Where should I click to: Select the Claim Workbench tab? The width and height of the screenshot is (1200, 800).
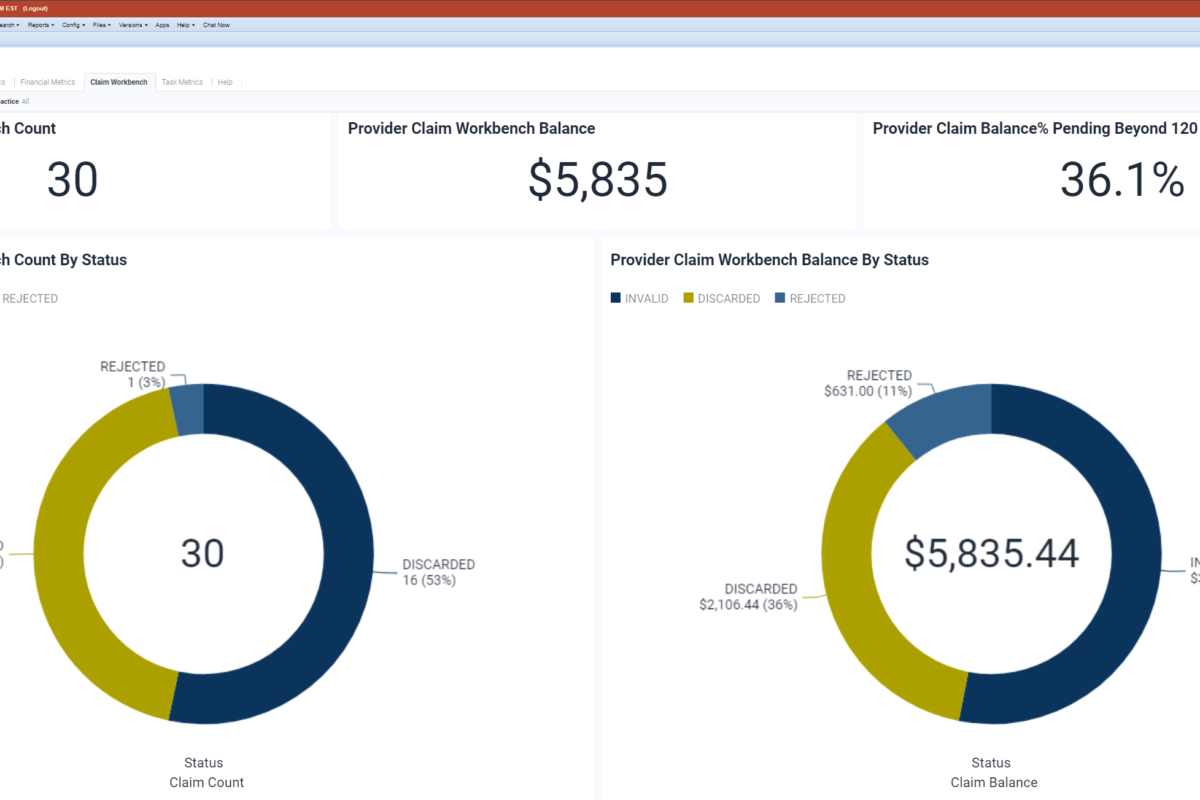tap(119, 82)
